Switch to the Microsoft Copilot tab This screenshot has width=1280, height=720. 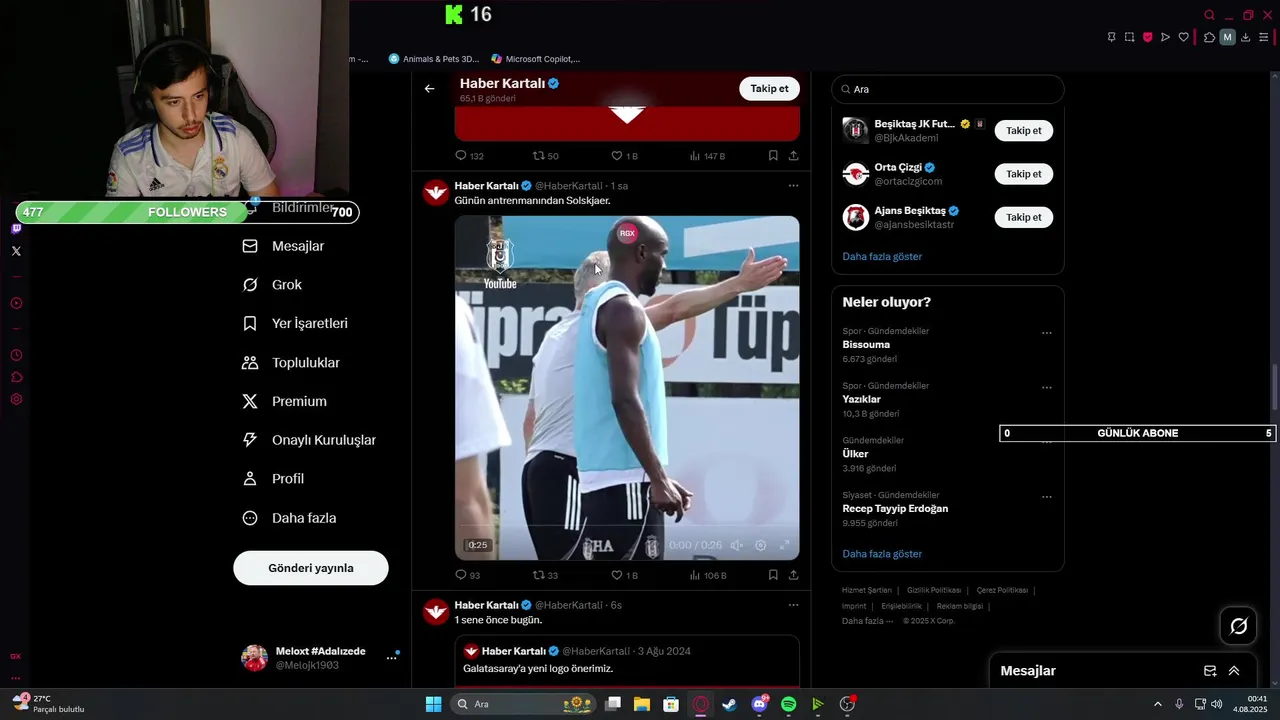click(x=536, y=59)
